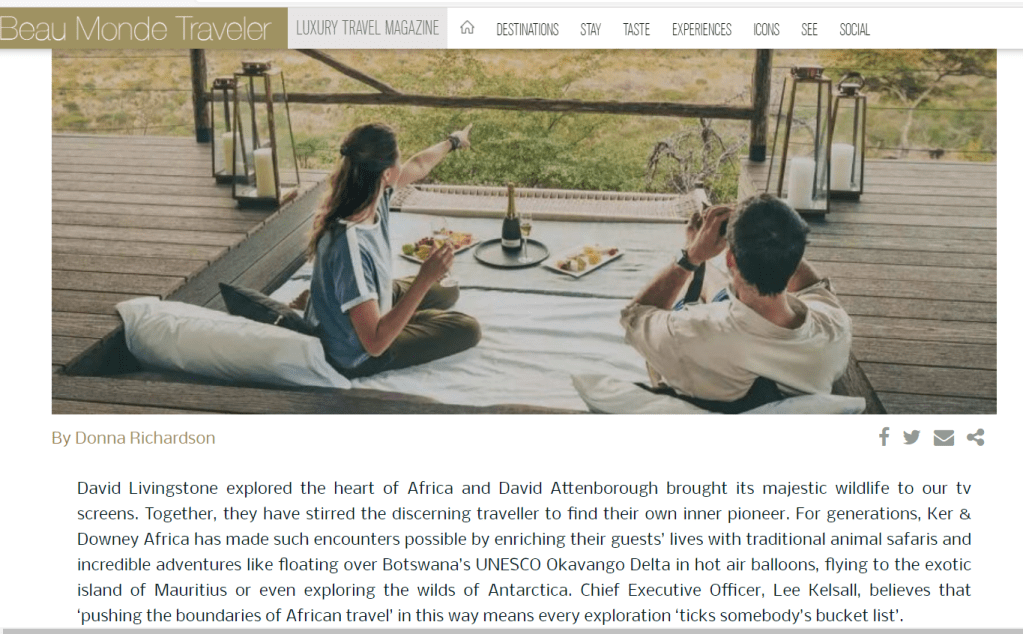Image resolution: width=1023 pixels, height=634 pixels.
Task: Share article on Facebook icon
Action: tap(884, 436)
